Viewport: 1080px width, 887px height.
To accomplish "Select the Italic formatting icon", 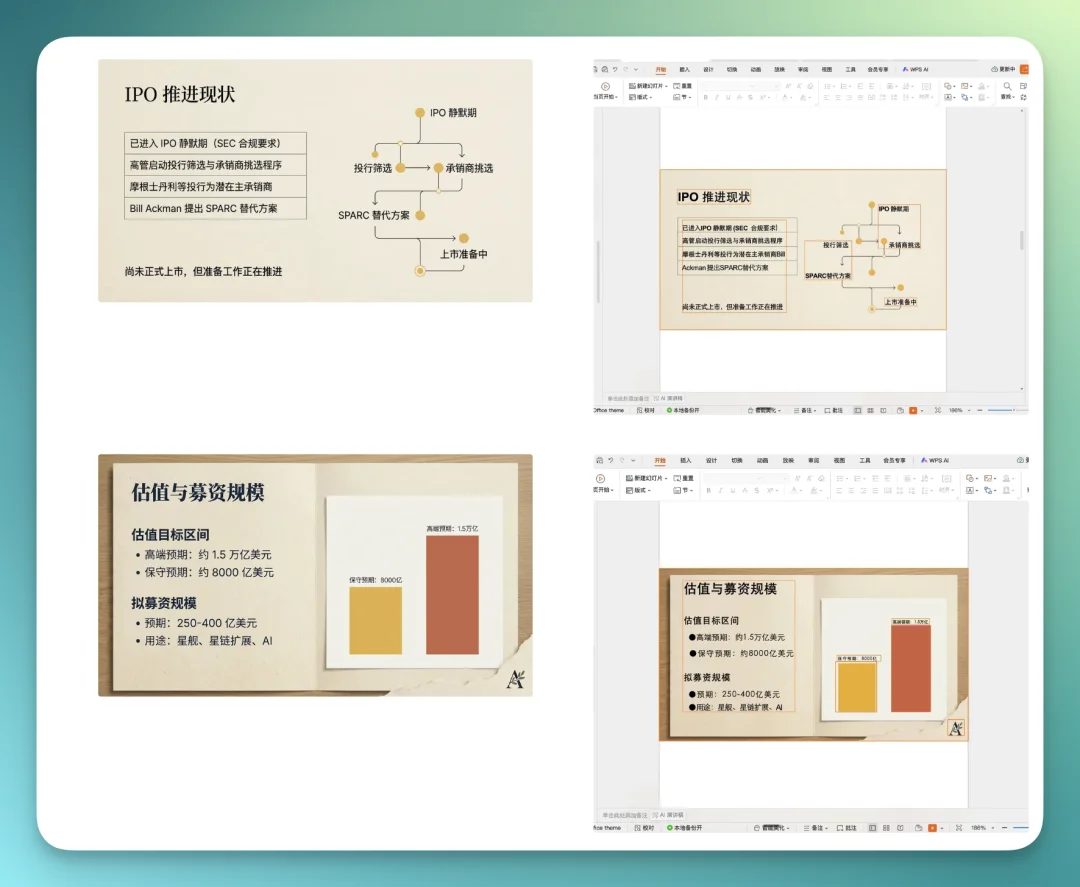I will [715, 95].
